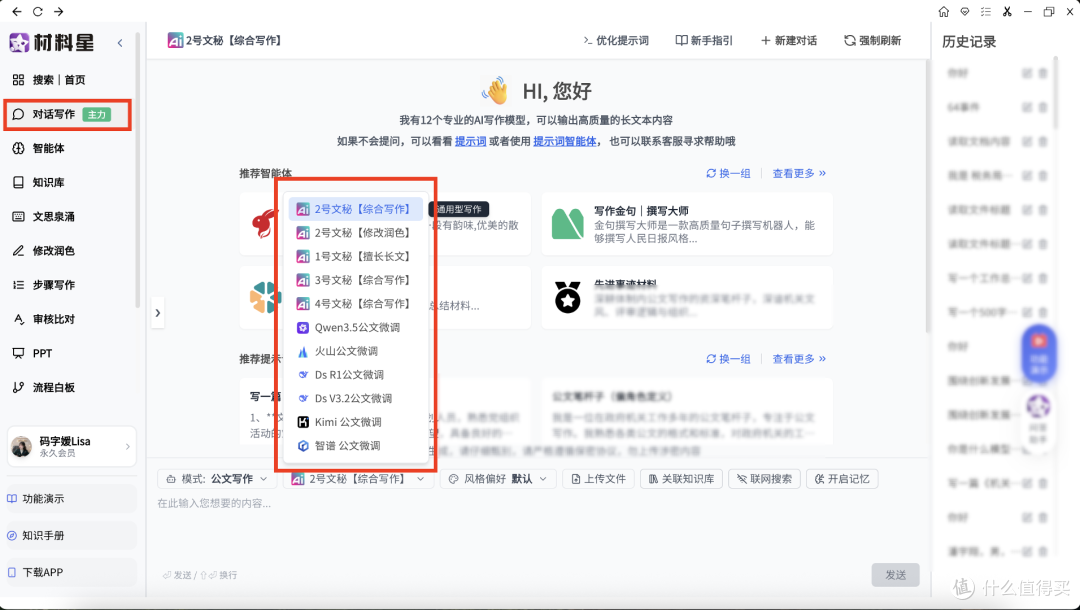Click 新建对话 to start a new chat
The width and height of the screenshot is (1080, 610).
pos(789,41)
